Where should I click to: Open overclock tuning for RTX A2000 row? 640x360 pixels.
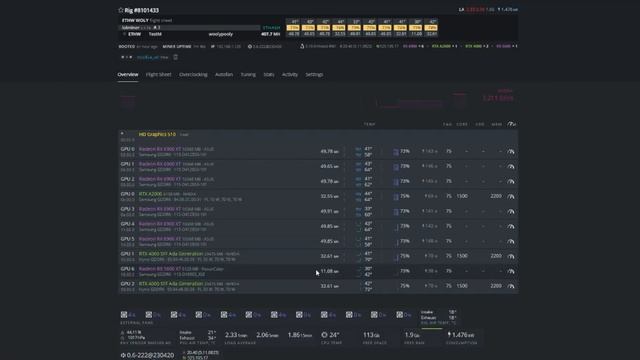[511, 196]
